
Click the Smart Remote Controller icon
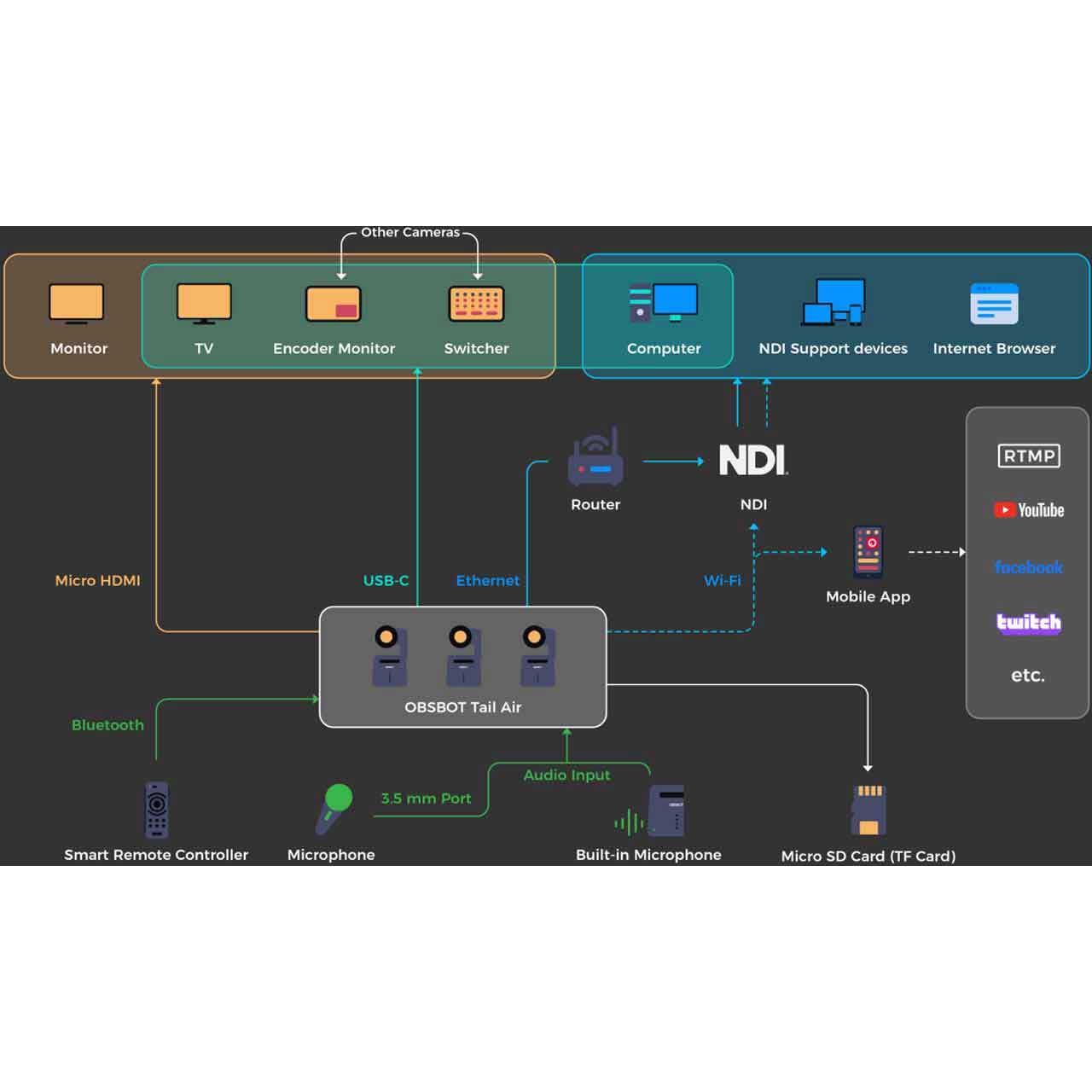click(156, 810)
